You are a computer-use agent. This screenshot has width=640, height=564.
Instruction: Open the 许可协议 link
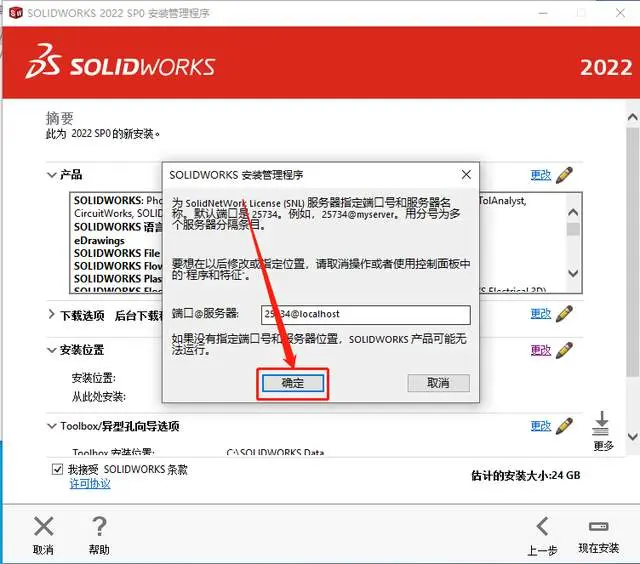click(90, 484)
